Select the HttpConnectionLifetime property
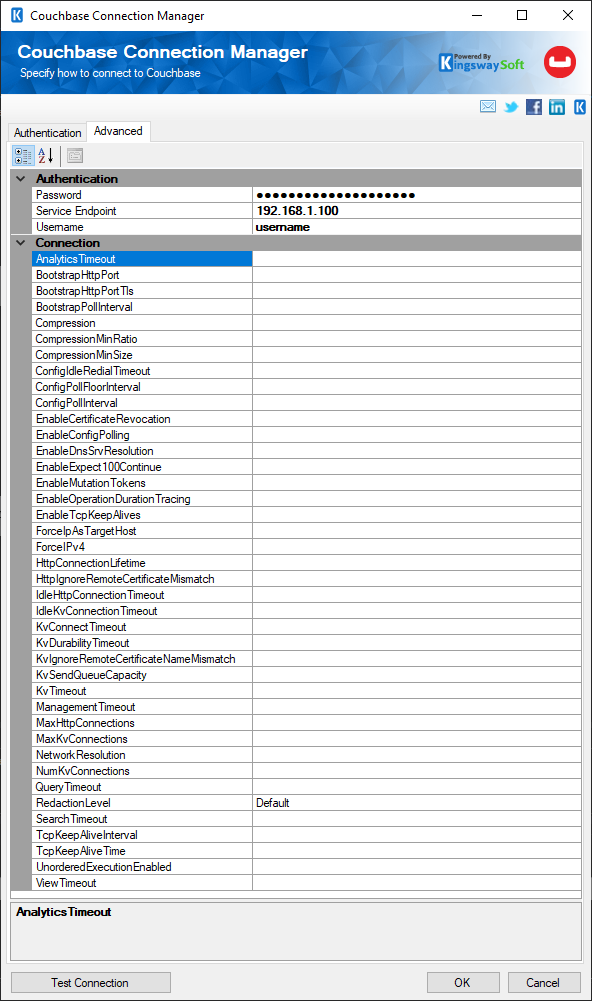This screenshot has height=1001, width=592. (142, 562)
